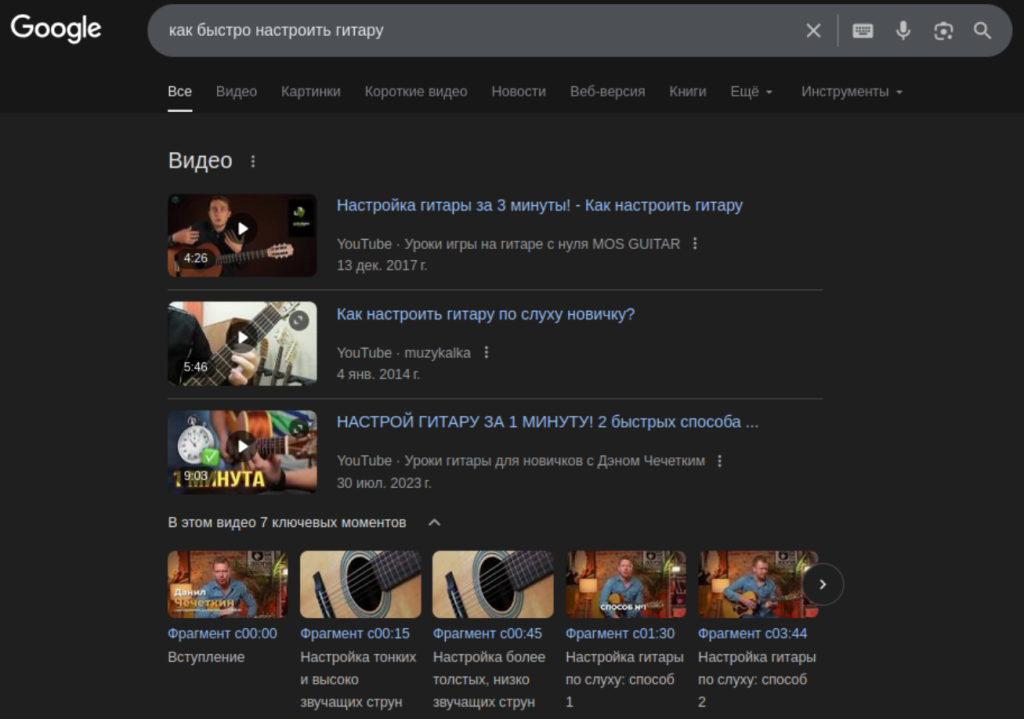Open 'Как настроить гитару по слуху новичку?' link
The width and height of the screenshot is (1024, 719).
[485, 314]
